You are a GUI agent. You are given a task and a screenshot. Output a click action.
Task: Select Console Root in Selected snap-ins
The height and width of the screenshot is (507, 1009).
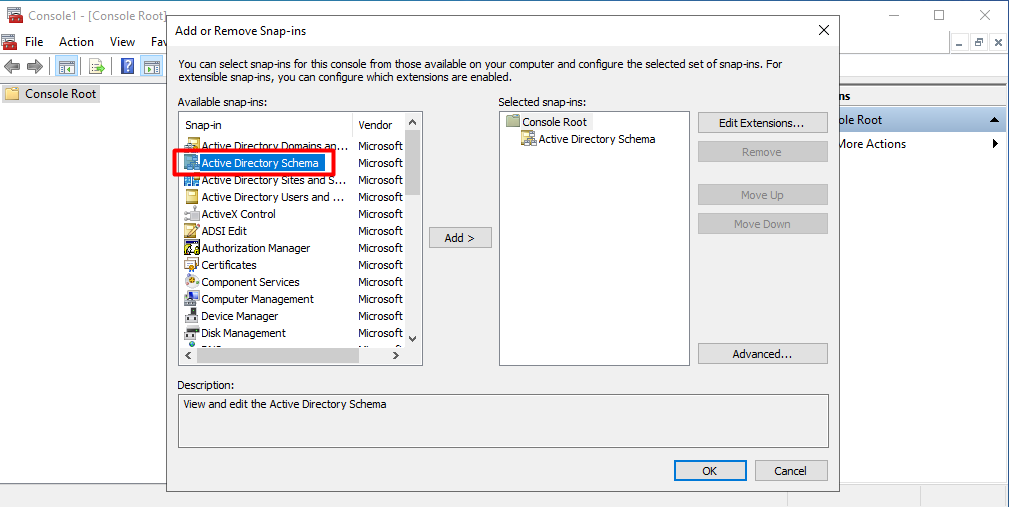(554, 122)
